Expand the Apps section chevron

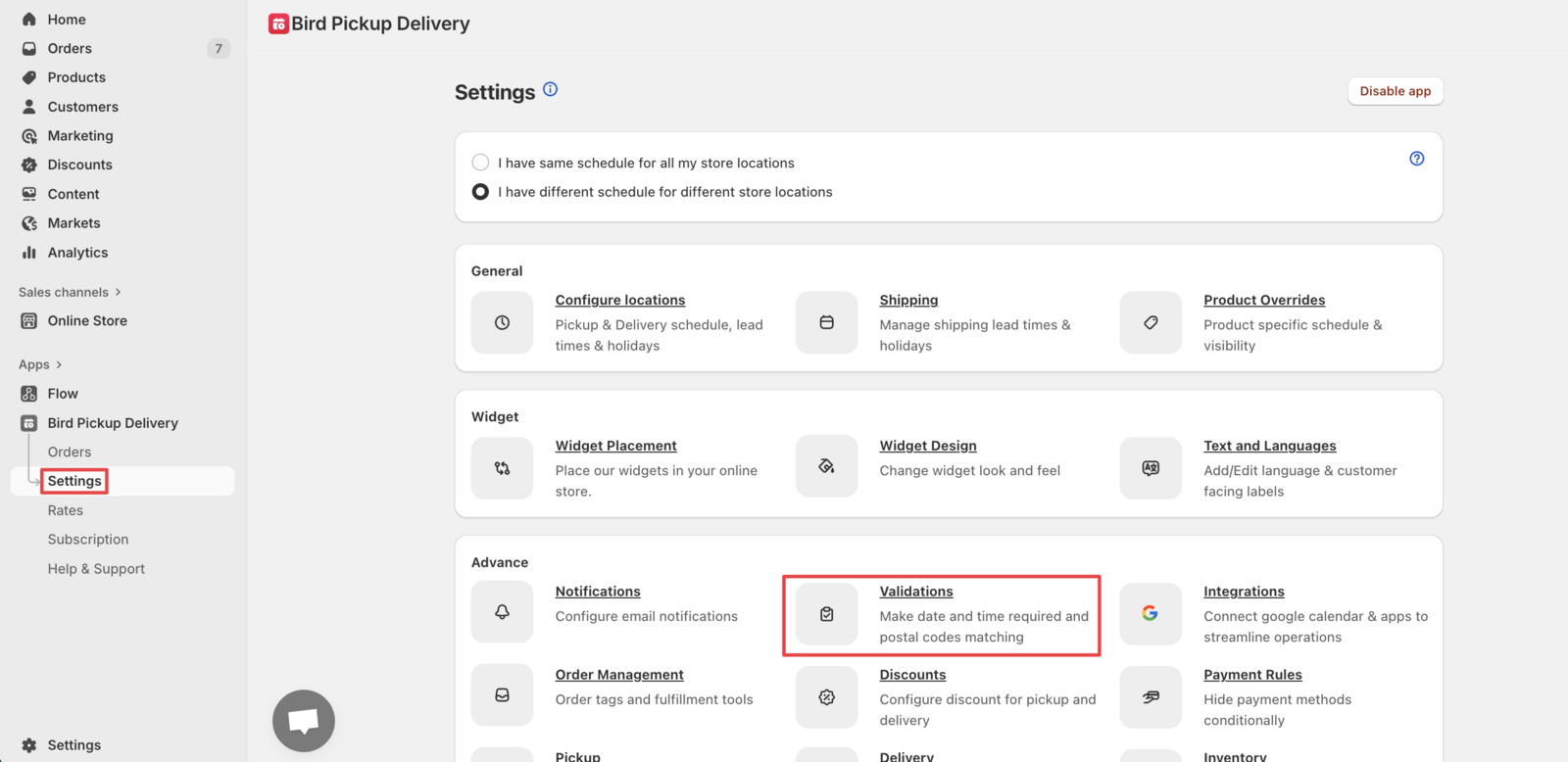59,364
